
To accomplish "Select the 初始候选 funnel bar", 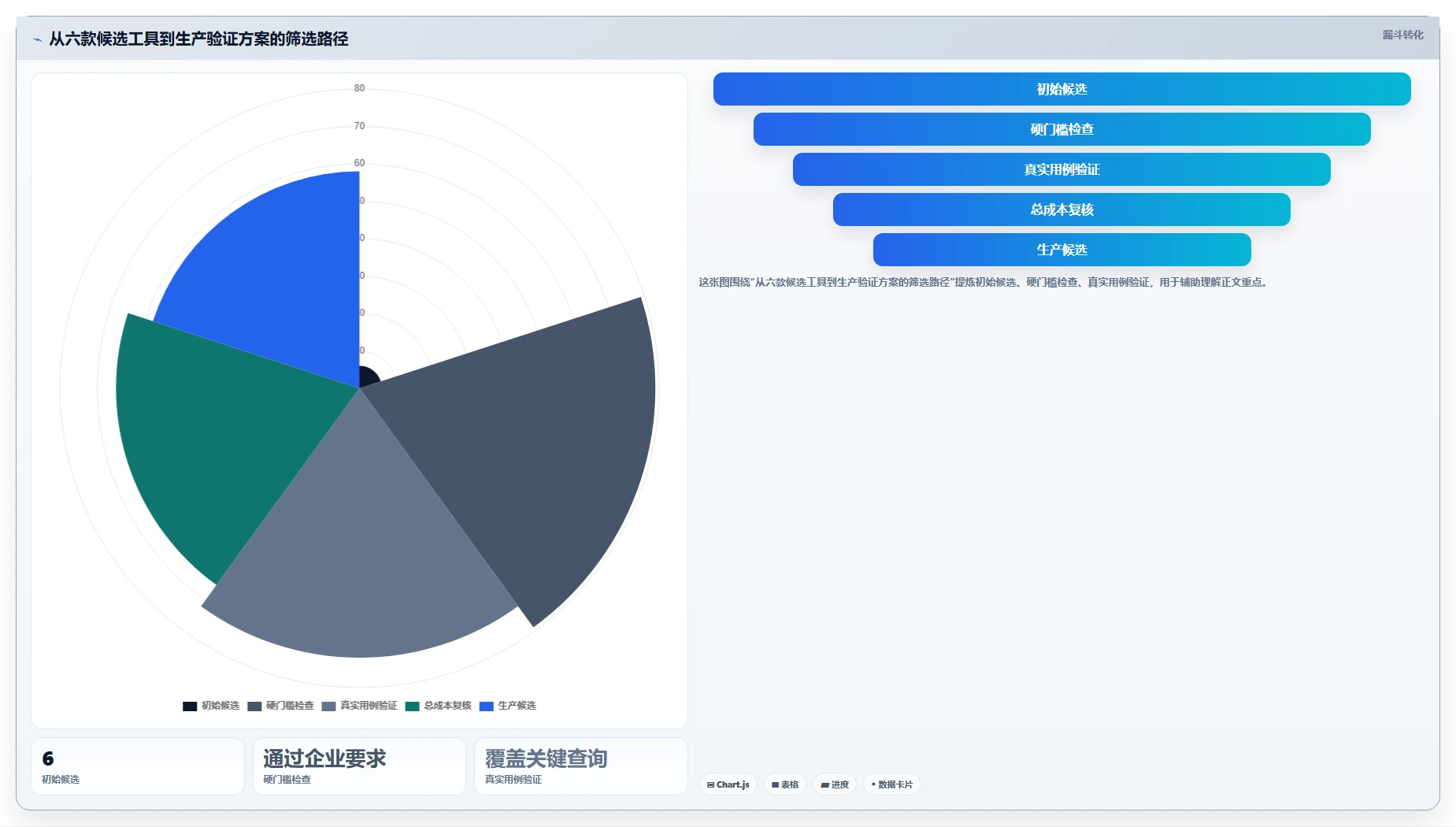I will 1061,89.
